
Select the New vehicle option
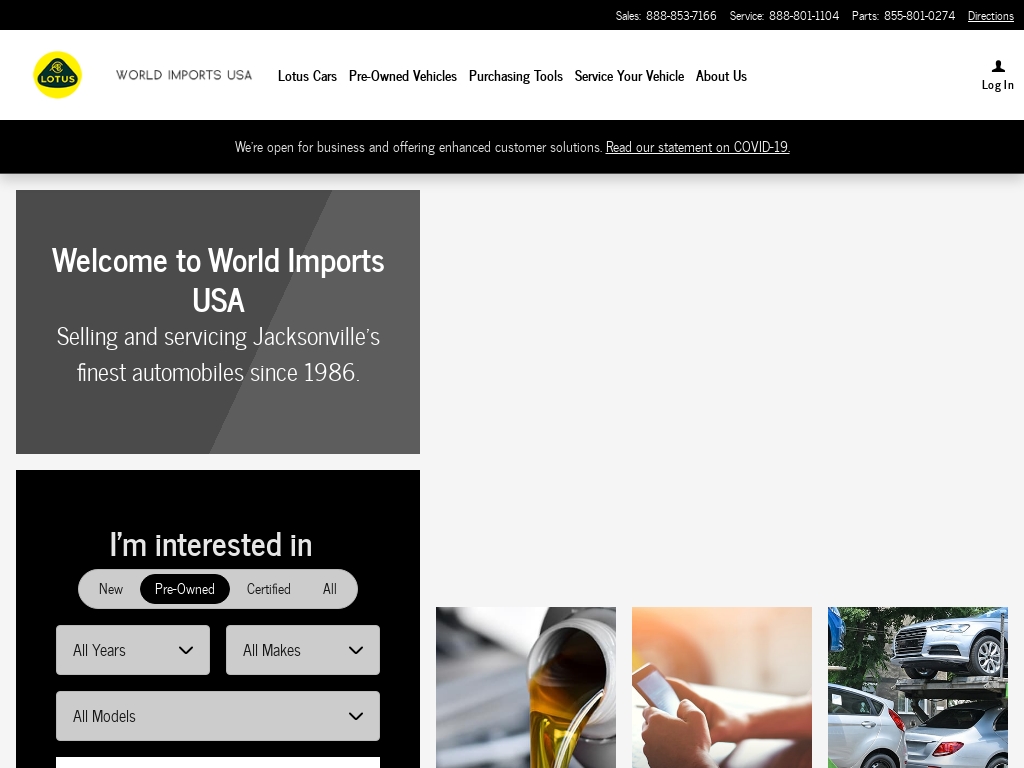[110, 589]
